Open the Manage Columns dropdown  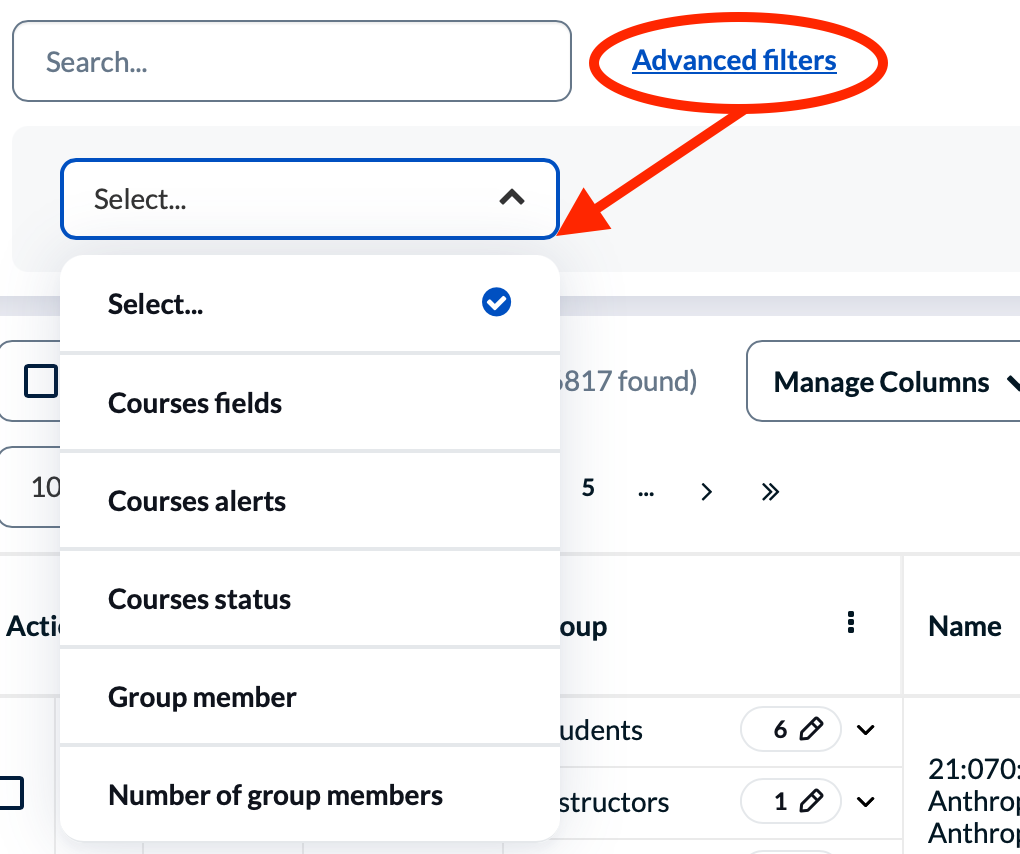pos(883,381)
